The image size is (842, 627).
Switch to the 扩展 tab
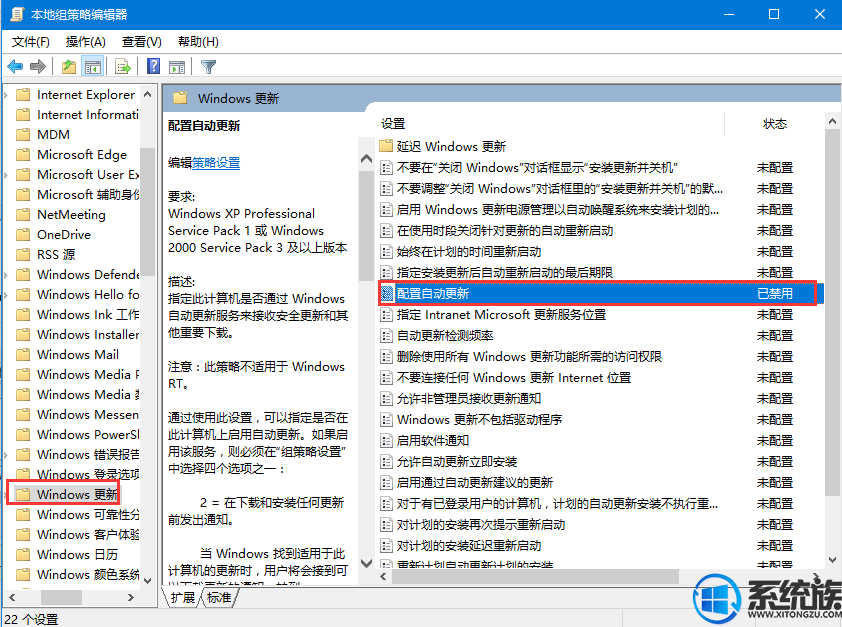click(x=183, y=597)
